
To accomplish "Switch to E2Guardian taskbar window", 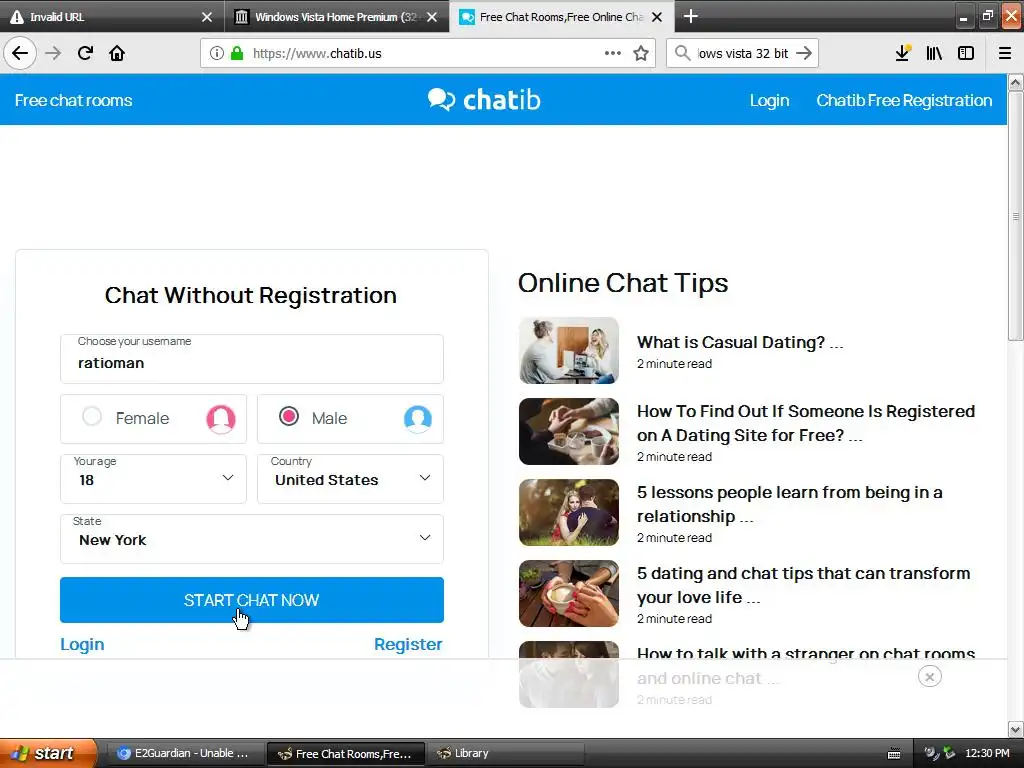I will [184, 753].
